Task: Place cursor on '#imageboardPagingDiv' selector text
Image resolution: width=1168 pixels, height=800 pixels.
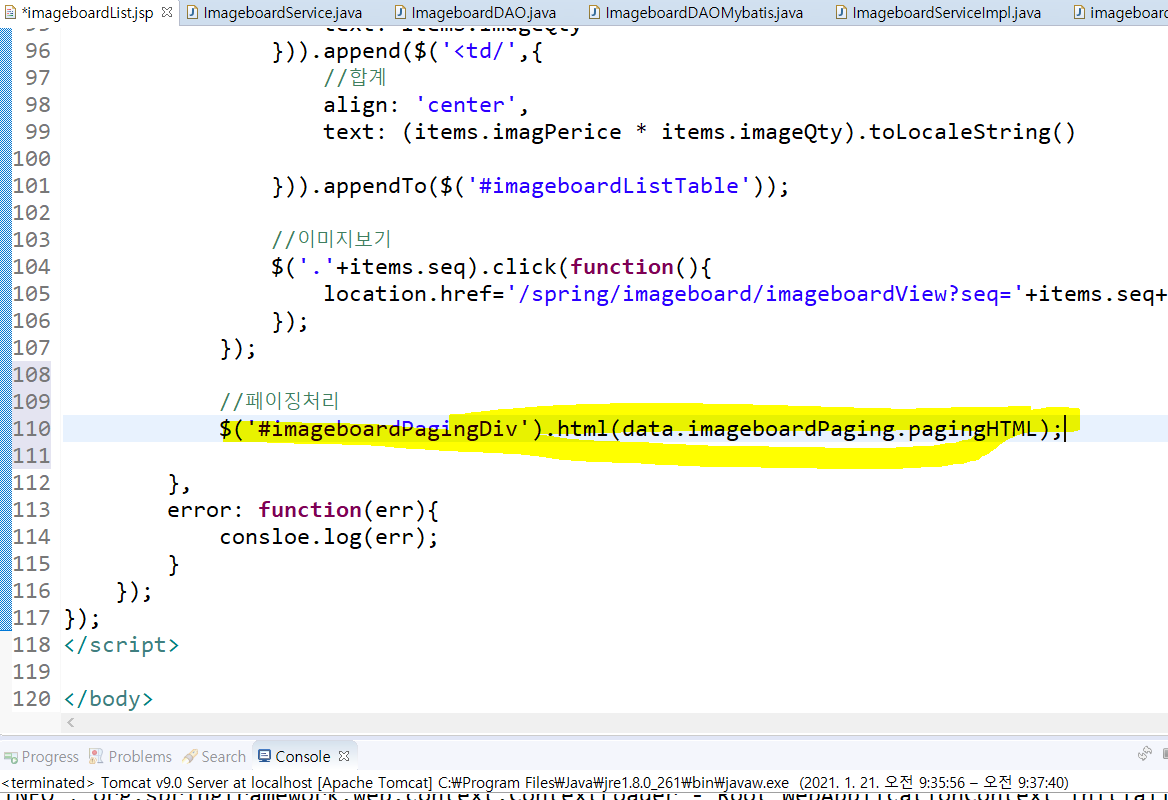Action: 387,429
